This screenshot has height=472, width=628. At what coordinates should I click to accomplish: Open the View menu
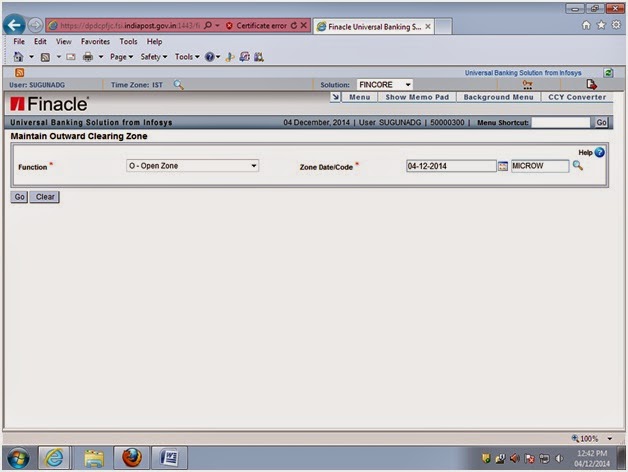point(64,42)
